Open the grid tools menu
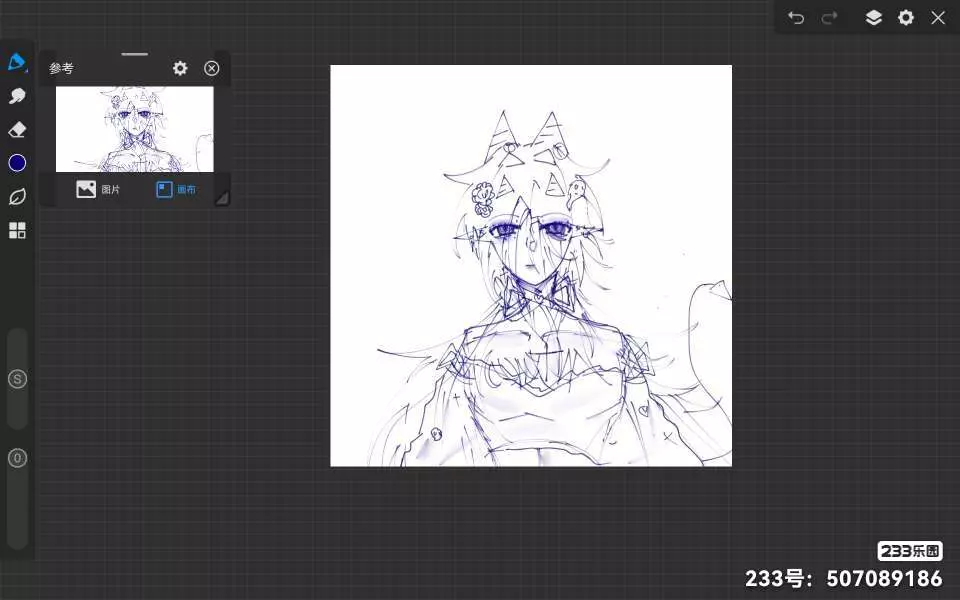This screenshot has height=600, width=960. click(x=17, y=230)
